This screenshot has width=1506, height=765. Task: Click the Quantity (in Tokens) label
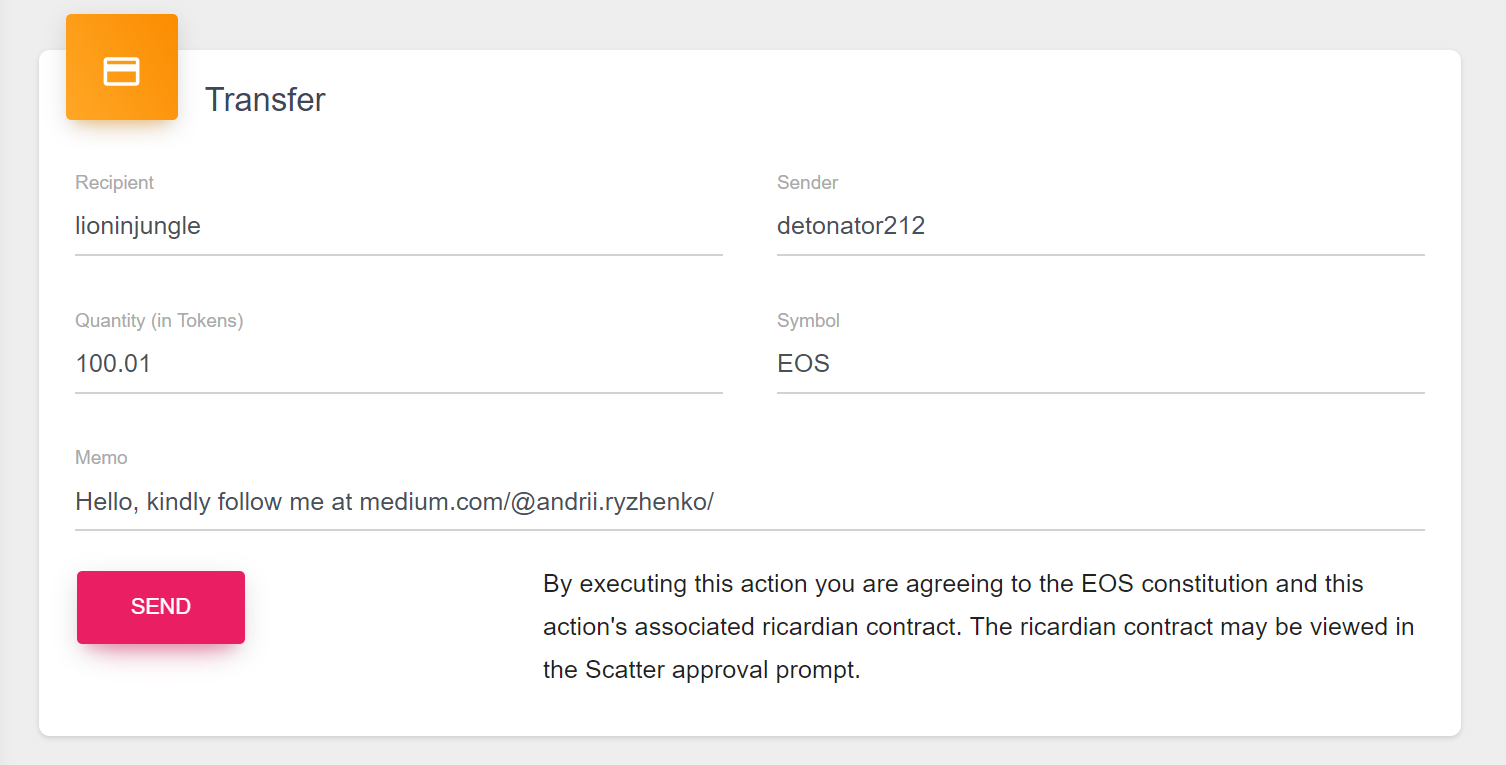point(159,321)
